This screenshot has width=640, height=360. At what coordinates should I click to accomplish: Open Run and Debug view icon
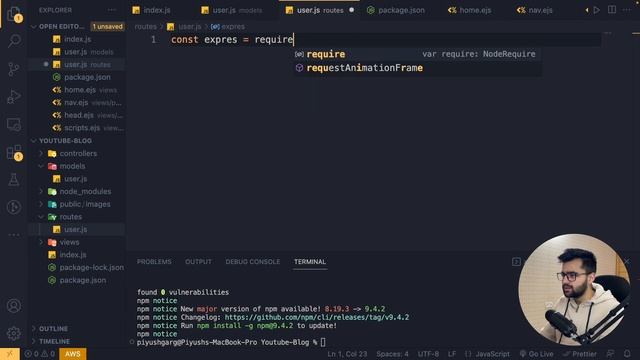(x=14, y=97)
